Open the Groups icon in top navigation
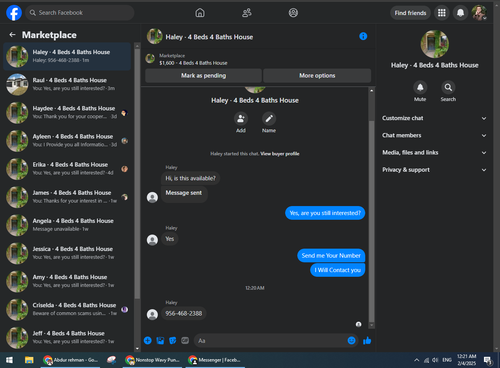Image resolution: width=500 pixels, height=368 pixels. pyautogui.click(x=293, y=13)
